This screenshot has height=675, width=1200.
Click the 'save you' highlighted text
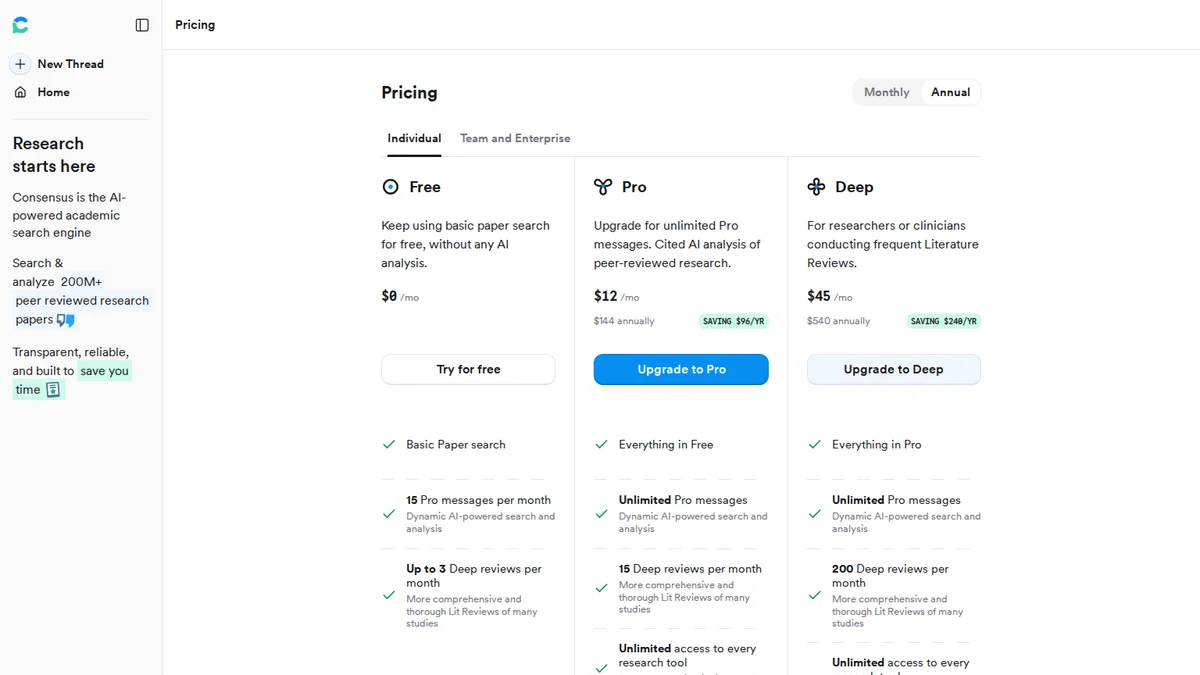tap(105, 371)
